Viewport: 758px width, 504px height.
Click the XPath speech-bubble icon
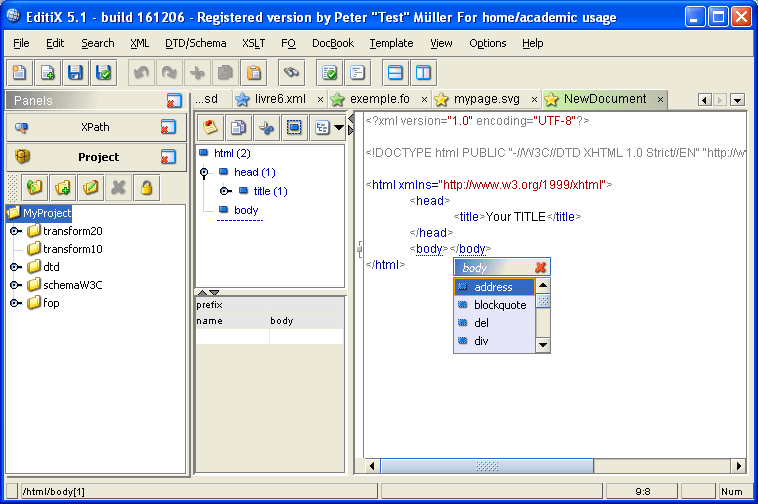21,128
